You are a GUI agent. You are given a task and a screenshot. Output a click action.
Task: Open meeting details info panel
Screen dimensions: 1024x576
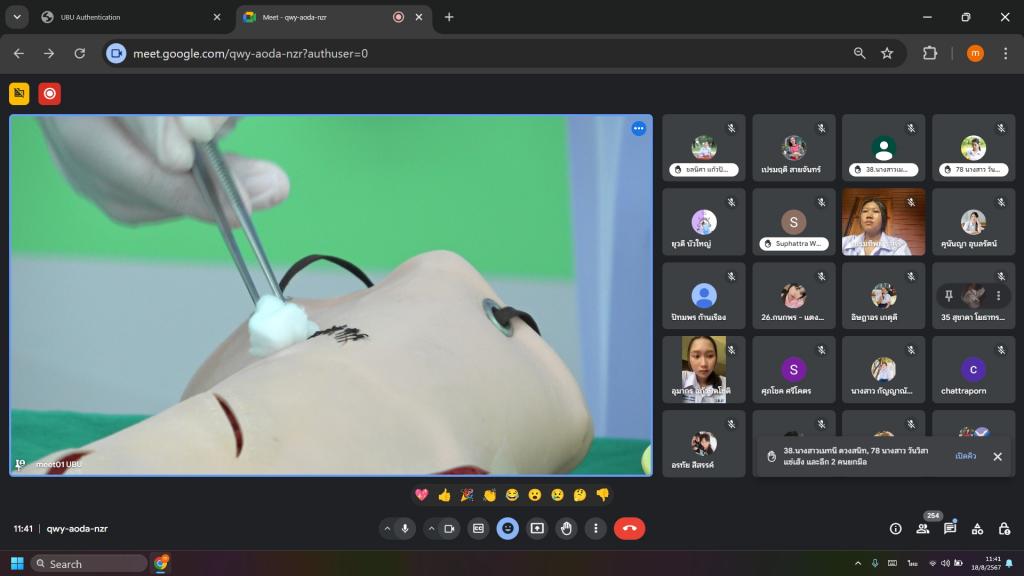click(x=895, y=529)
